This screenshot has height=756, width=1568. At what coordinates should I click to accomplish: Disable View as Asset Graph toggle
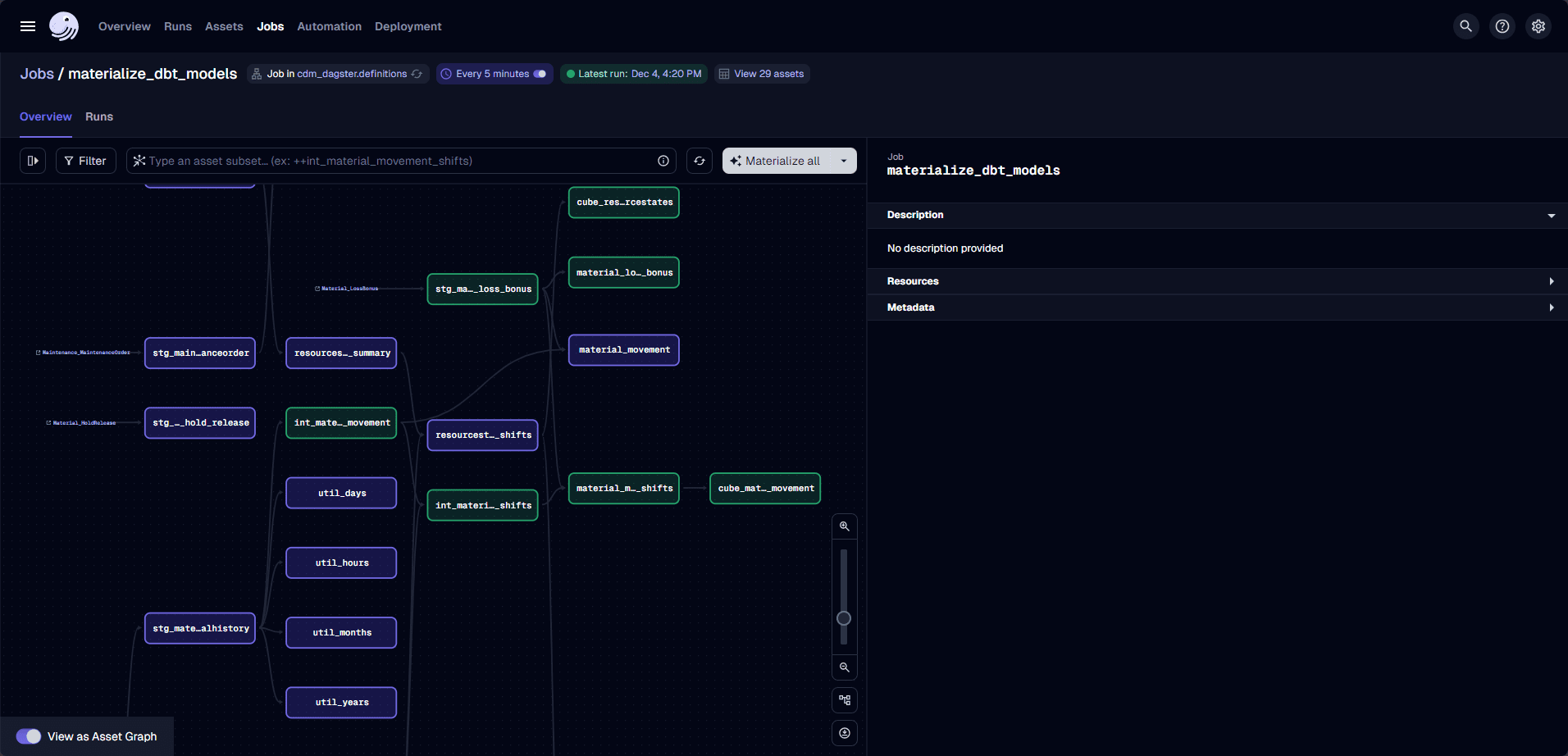pos(29,736)
